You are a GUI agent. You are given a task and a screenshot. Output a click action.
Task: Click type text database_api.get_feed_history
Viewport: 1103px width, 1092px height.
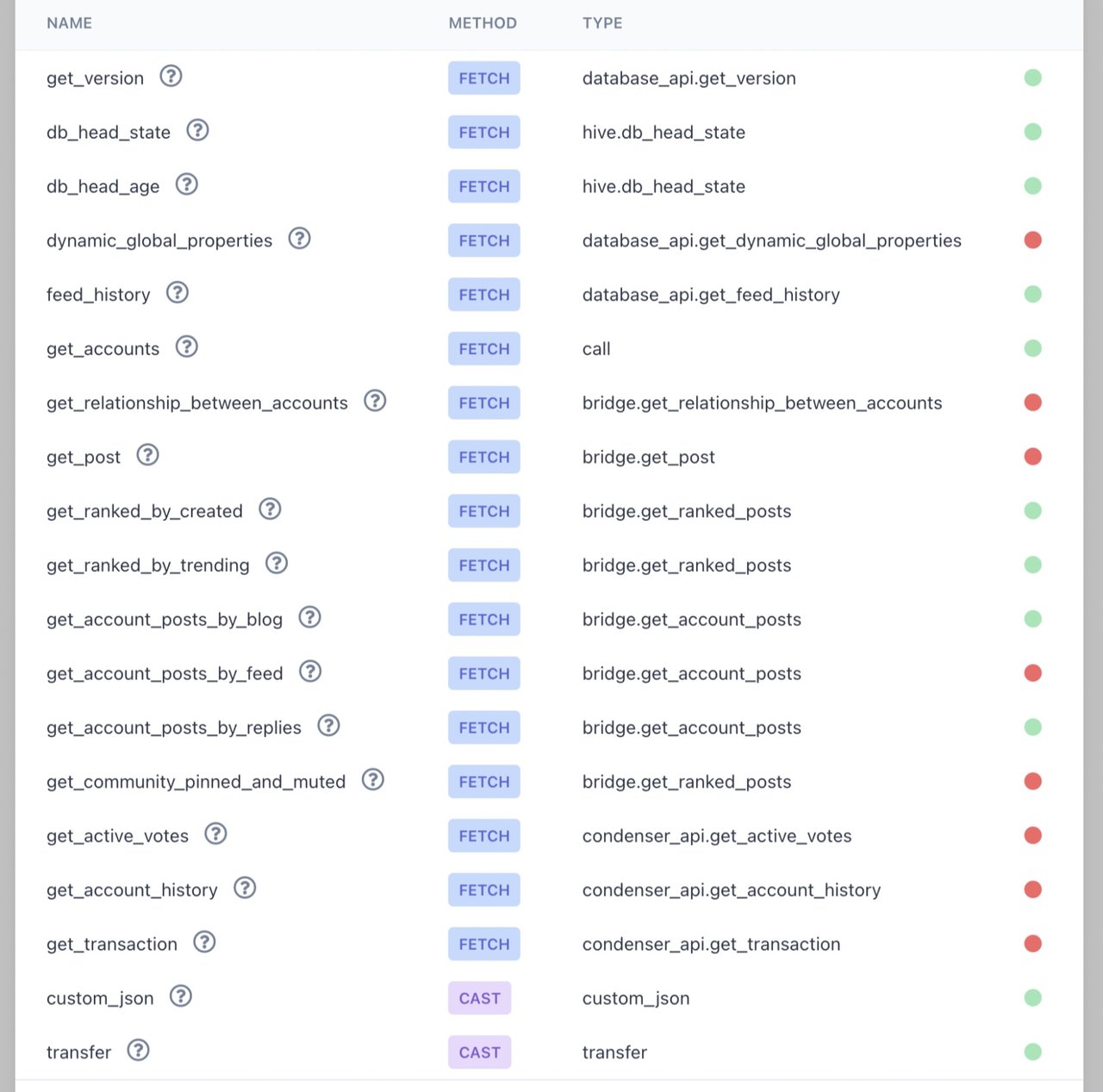[x=711, y=295]
